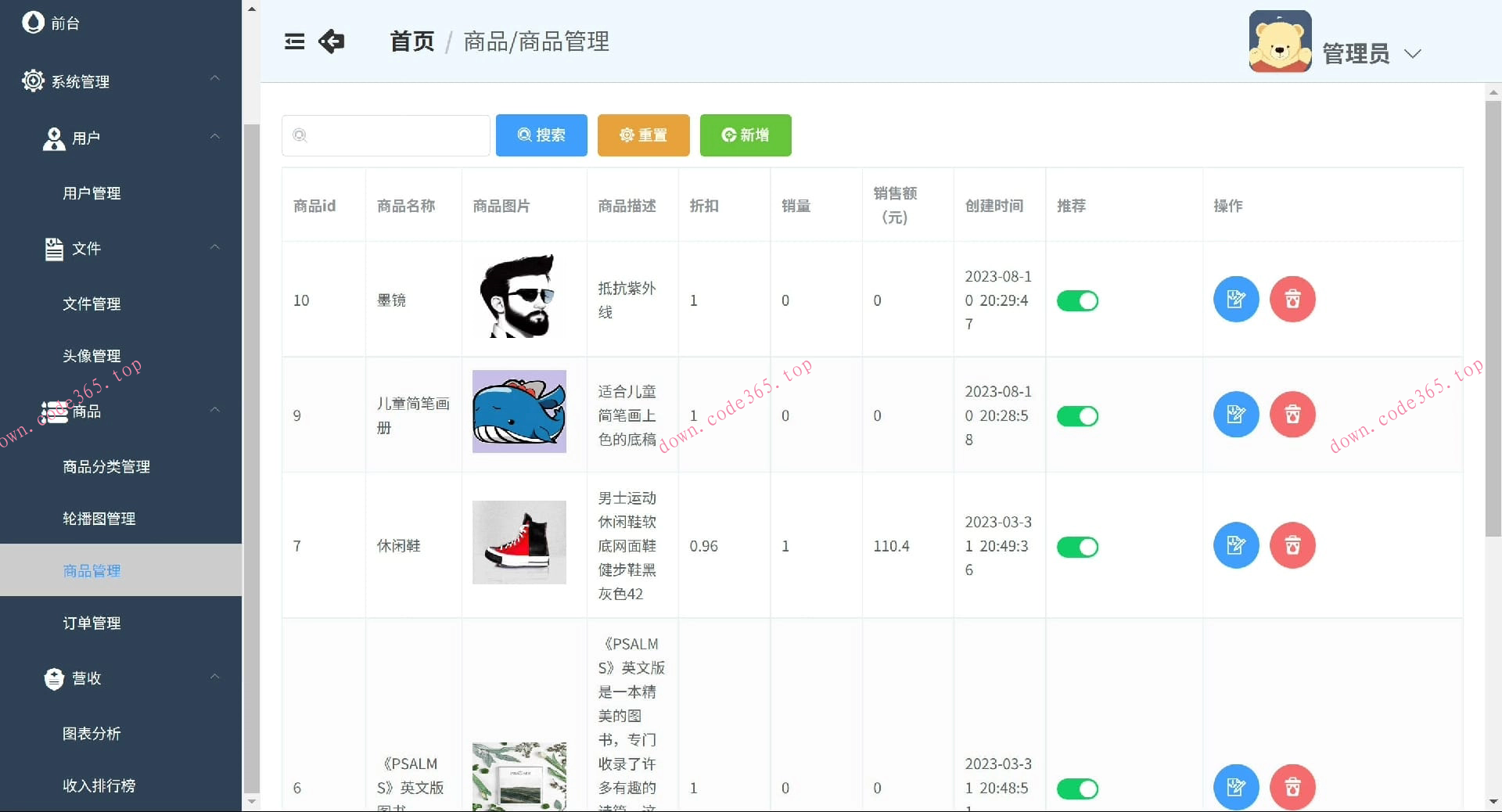Disable the 推荐 toggle for 墨镜

(x=1077, y=300)
